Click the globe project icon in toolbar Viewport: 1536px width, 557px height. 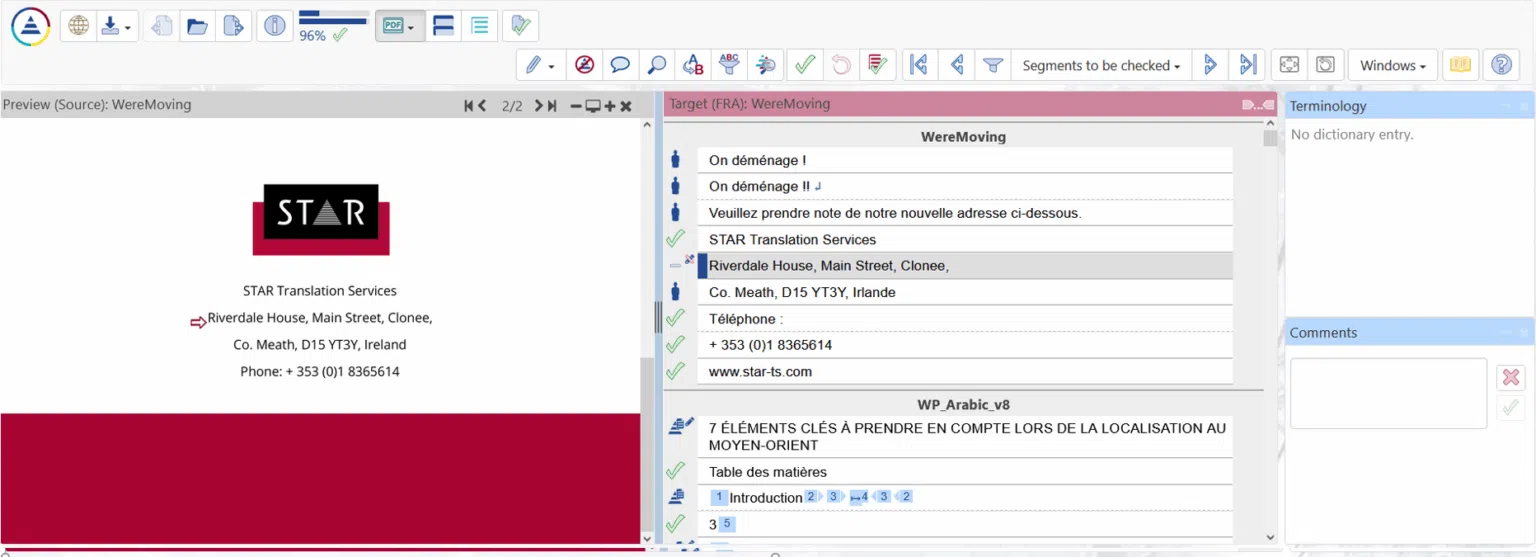[78, 26]
